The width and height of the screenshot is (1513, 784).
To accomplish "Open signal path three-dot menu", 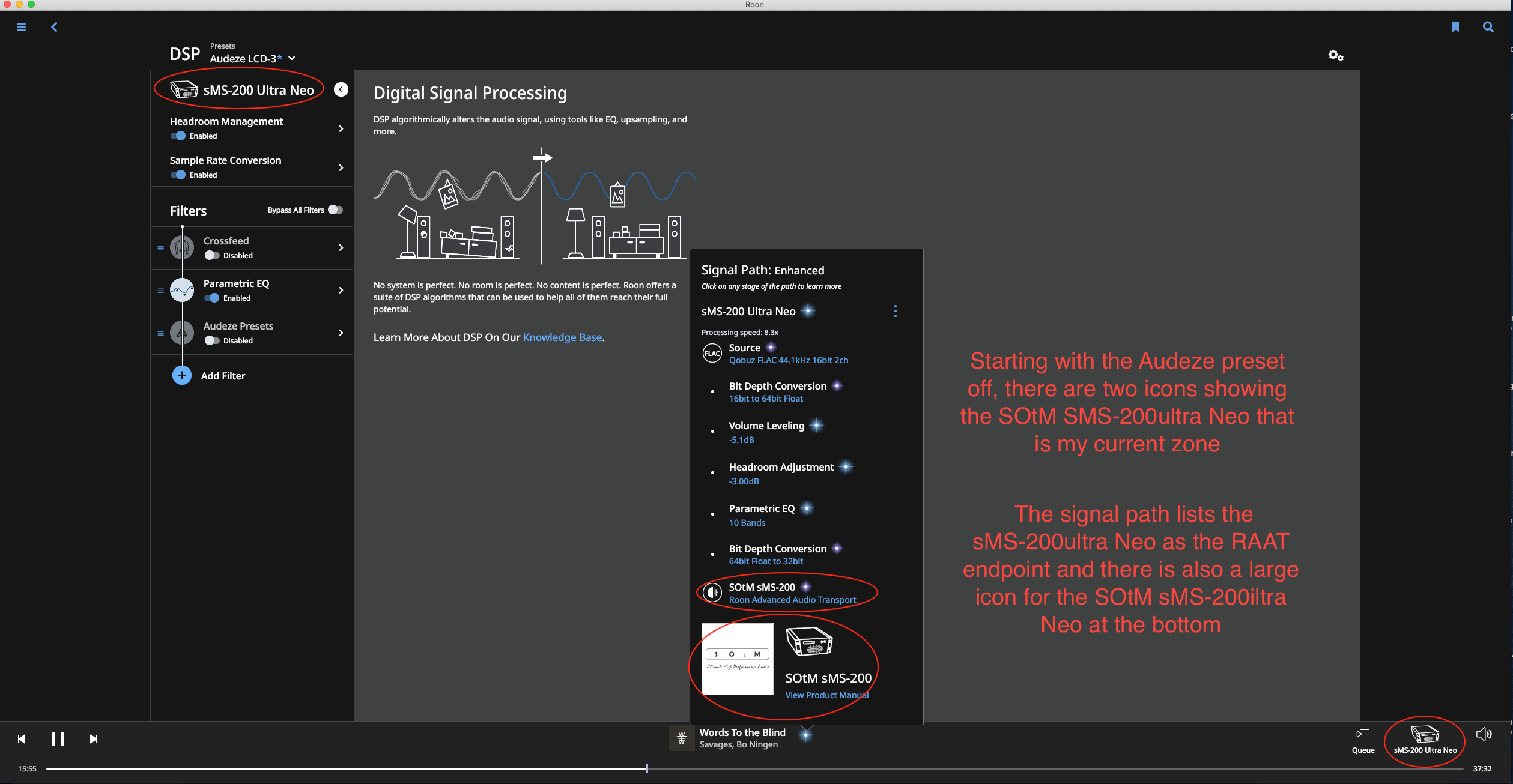I will [x=895, y=311].
